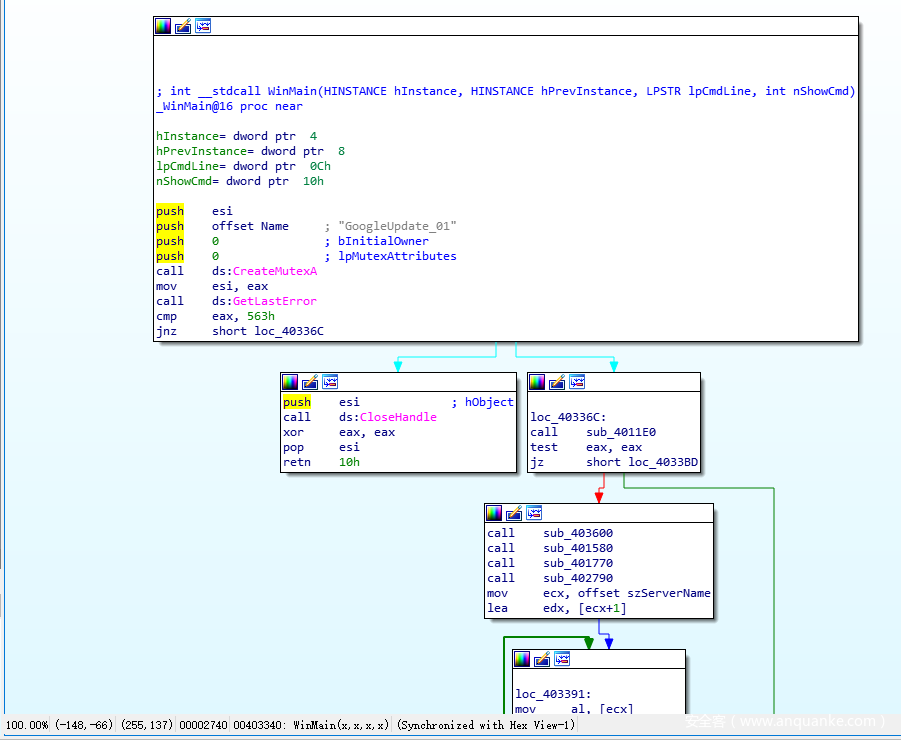Click the edit pencil icon in the CloseHandle block
This screenshot has width=901, height=740.
[310, 382]
